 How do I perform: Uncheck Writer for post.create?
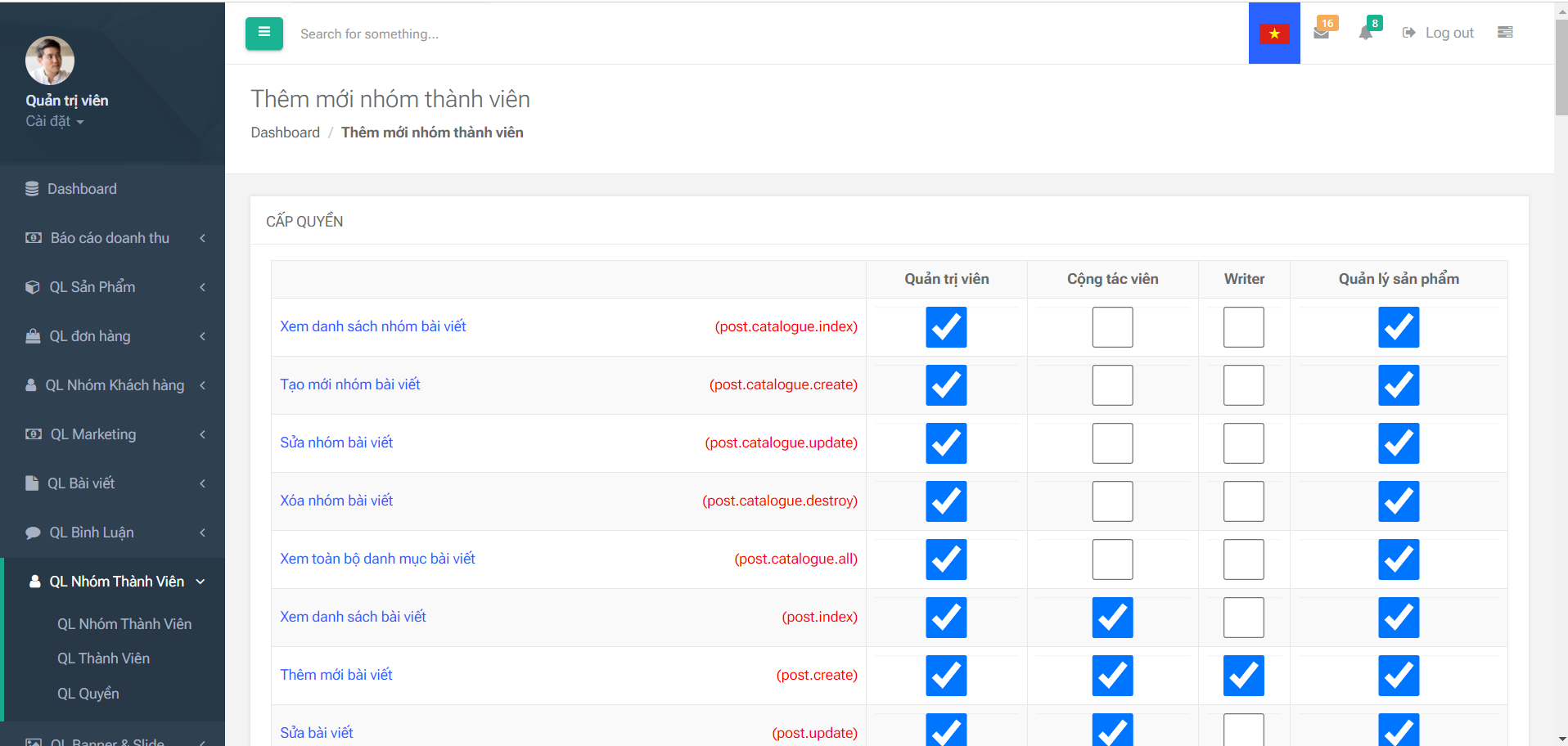pyautogui.click(x=1243, y=676)
